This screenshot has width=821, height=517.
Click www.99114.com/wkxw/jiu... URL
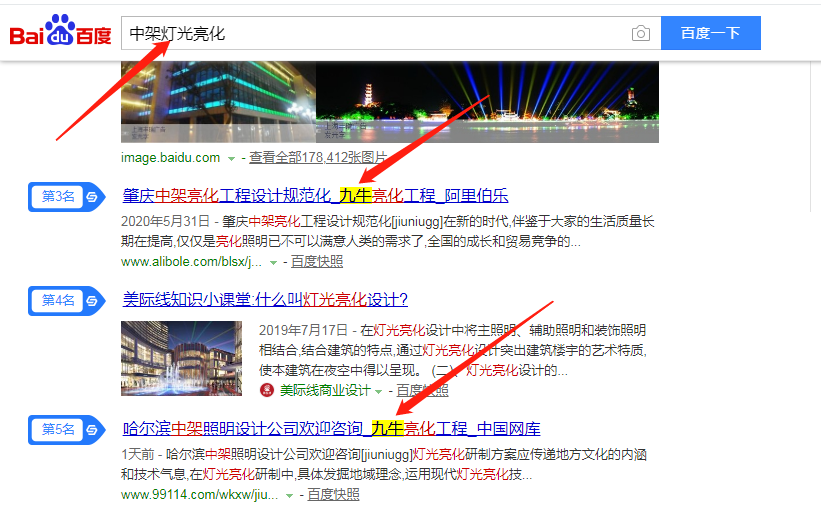[x=199, y=494]
